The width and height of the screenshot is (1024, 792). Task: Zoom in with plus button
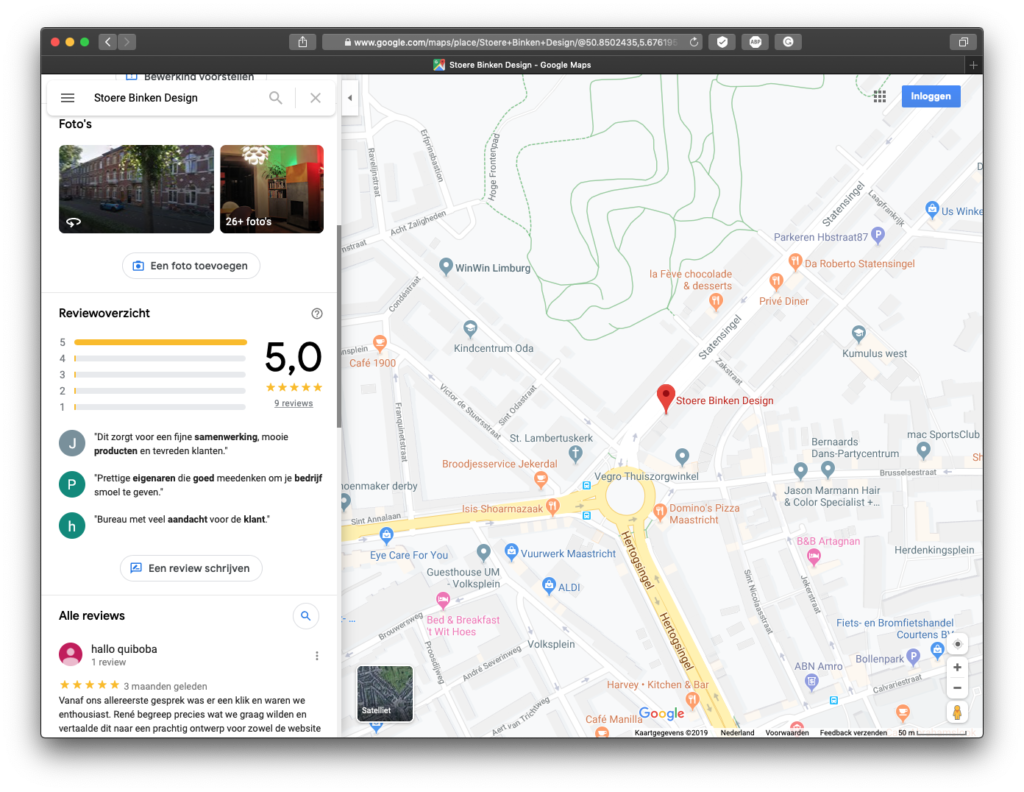[x=957, y=667]
